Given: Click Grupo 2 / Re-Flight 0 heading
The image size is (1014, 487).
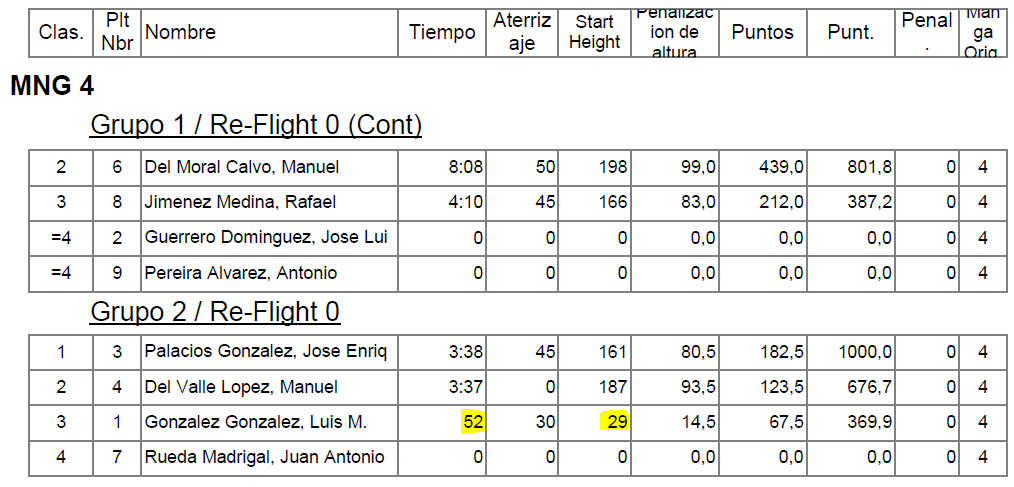Looking at the screenshot, I should point(215,312).
